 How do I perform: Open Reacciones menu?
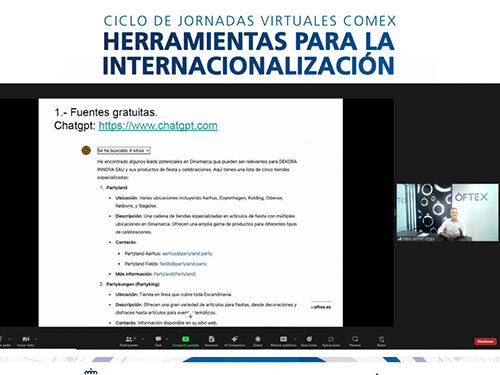[x=309, y=341]
